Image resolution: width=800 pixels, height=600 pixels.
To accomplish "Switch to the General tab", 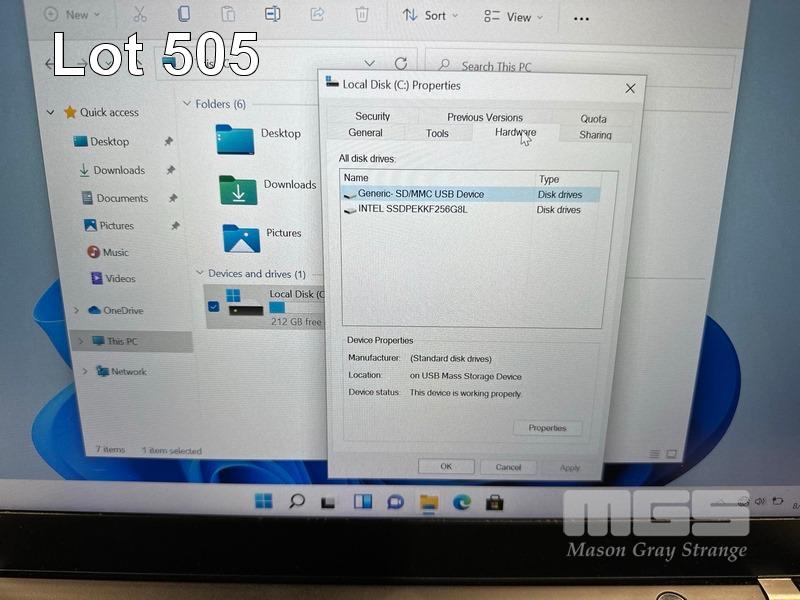I will click(365, 133).
